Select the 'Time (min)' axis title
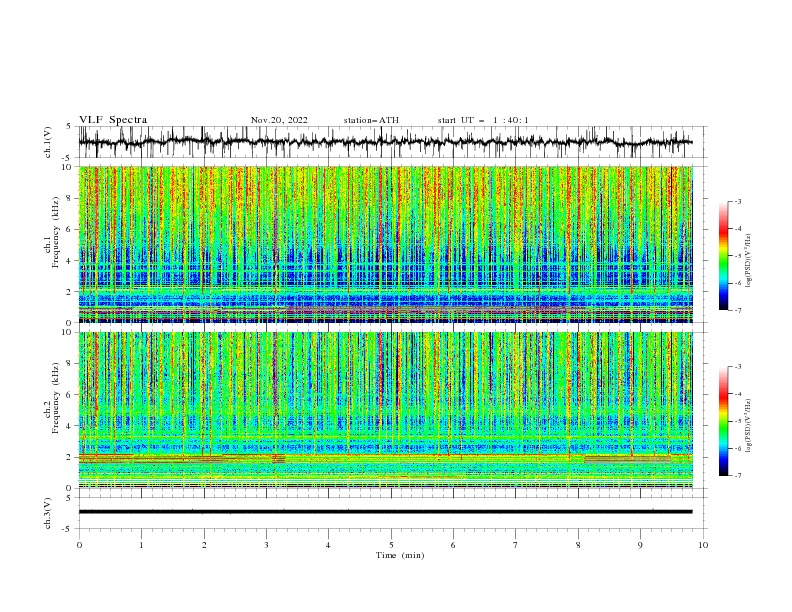This screenshot has width=792, height=612. click(400, 555)
